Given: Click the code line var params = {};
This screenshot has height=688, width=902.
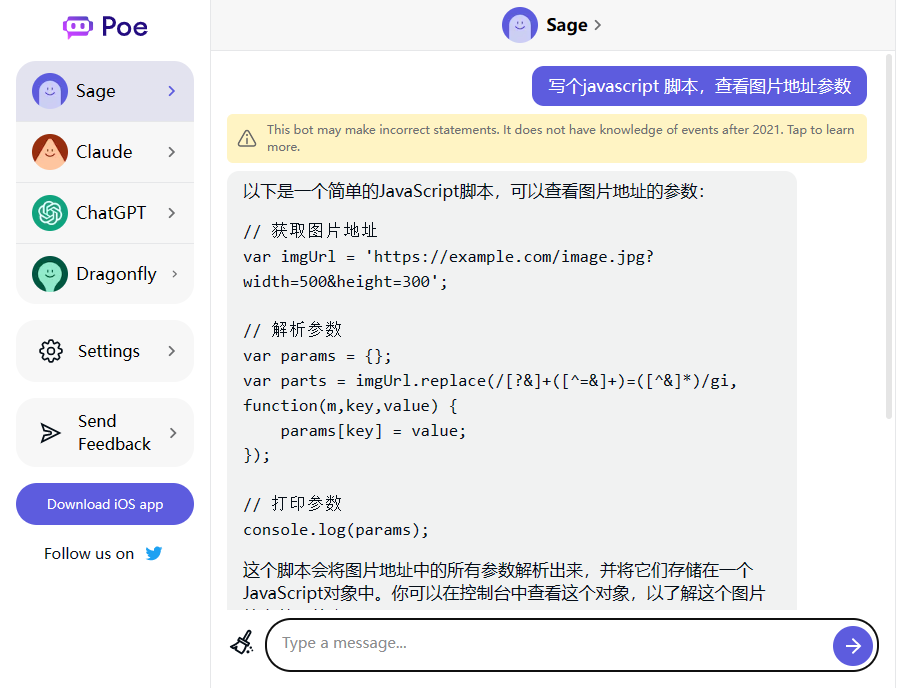Looking at the screenshot, I should click(x=317, y=356).
